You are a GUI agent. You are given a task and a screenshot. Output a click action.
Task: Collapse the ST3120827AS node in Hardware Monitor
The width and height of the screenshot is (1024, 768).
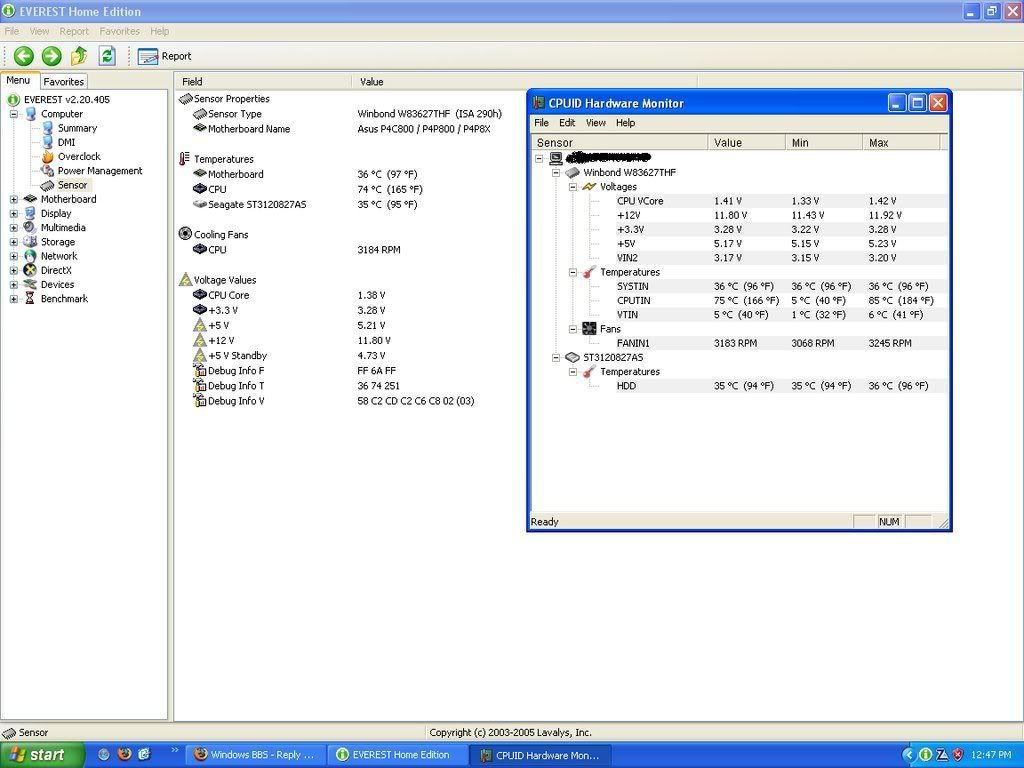pos(556,358)
